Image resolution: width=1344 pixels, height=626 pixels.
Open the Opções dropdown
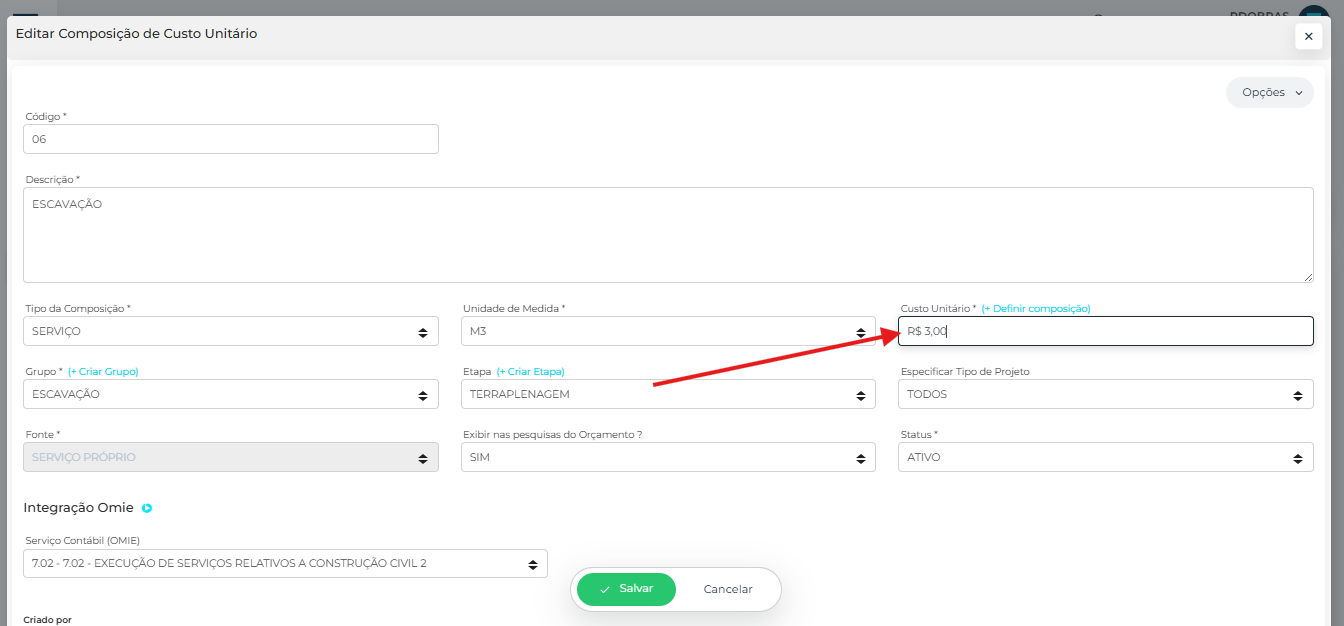tap(1269, 92)
